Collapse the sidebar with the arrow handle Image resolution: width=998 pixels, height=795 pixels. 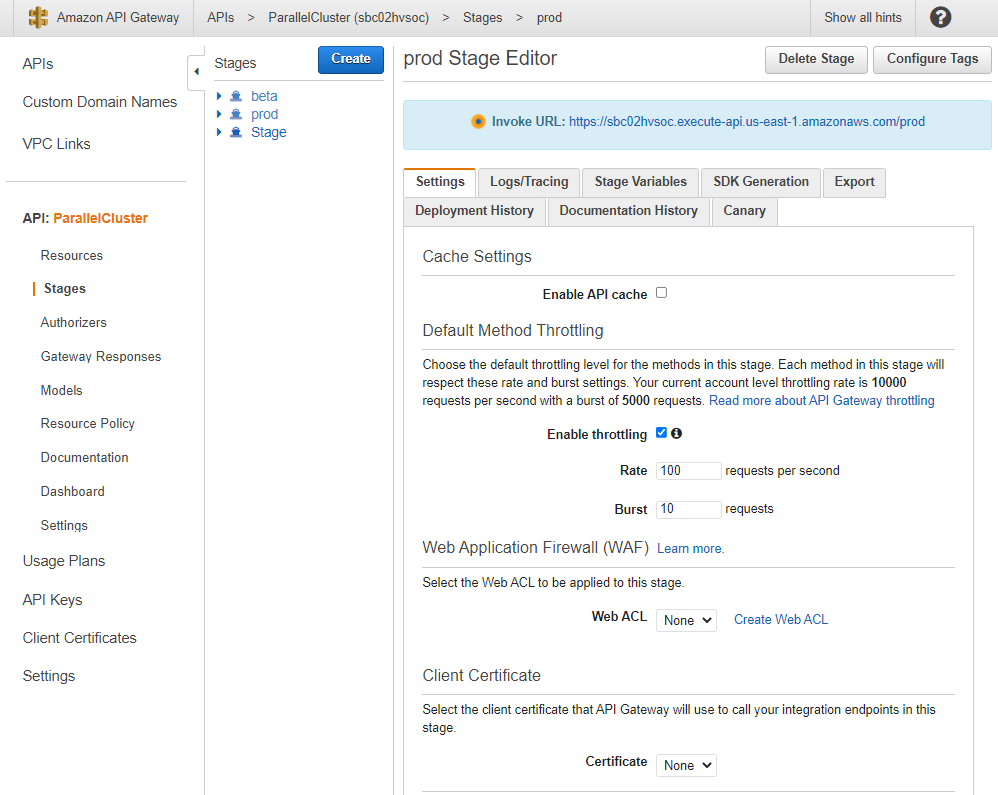pos(196,71)
